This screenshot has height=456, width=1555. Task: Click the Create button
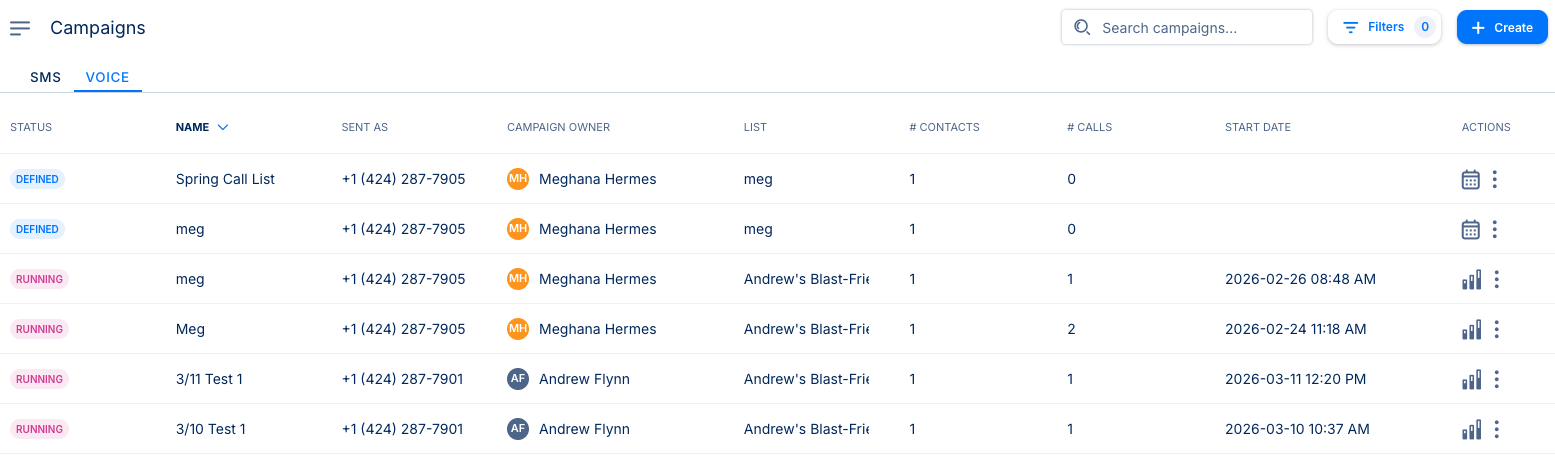click(1502, 28)
